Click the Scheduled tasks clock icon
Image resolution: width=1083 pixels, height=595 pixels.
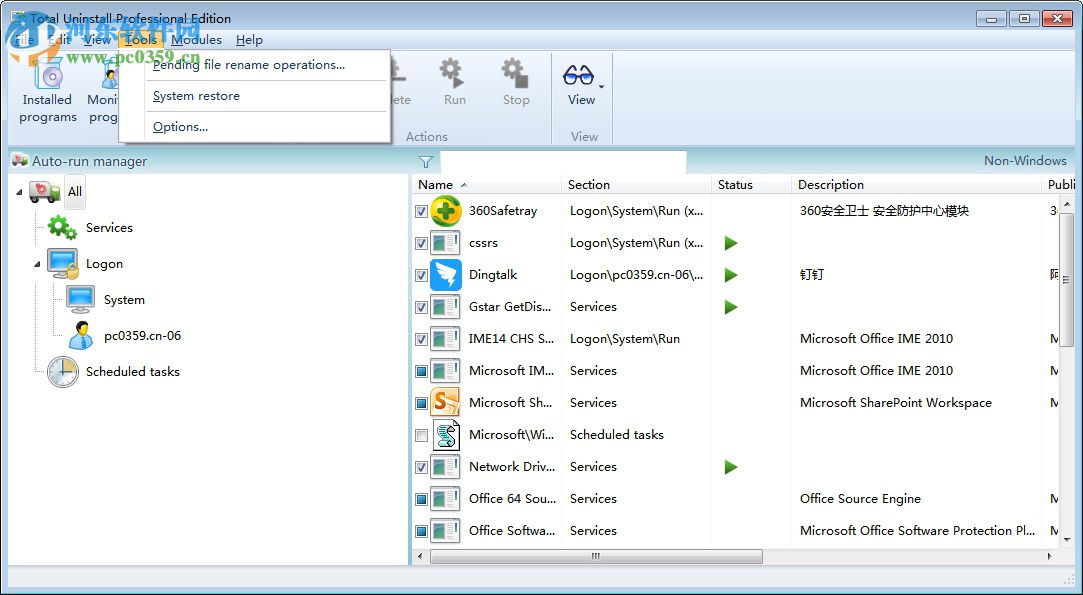tap(62, 371)
